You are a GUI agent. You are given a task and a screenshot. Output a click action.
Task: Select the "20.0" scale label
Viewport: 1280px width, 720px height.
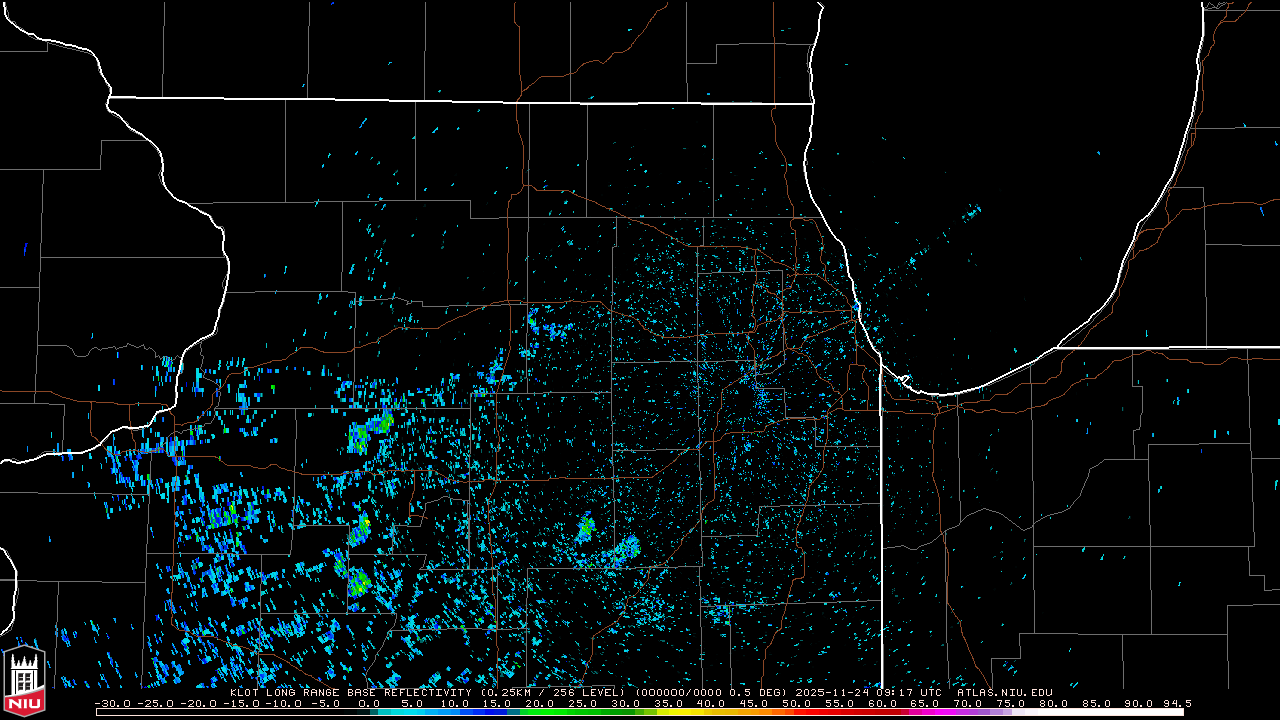coord(538,704)
